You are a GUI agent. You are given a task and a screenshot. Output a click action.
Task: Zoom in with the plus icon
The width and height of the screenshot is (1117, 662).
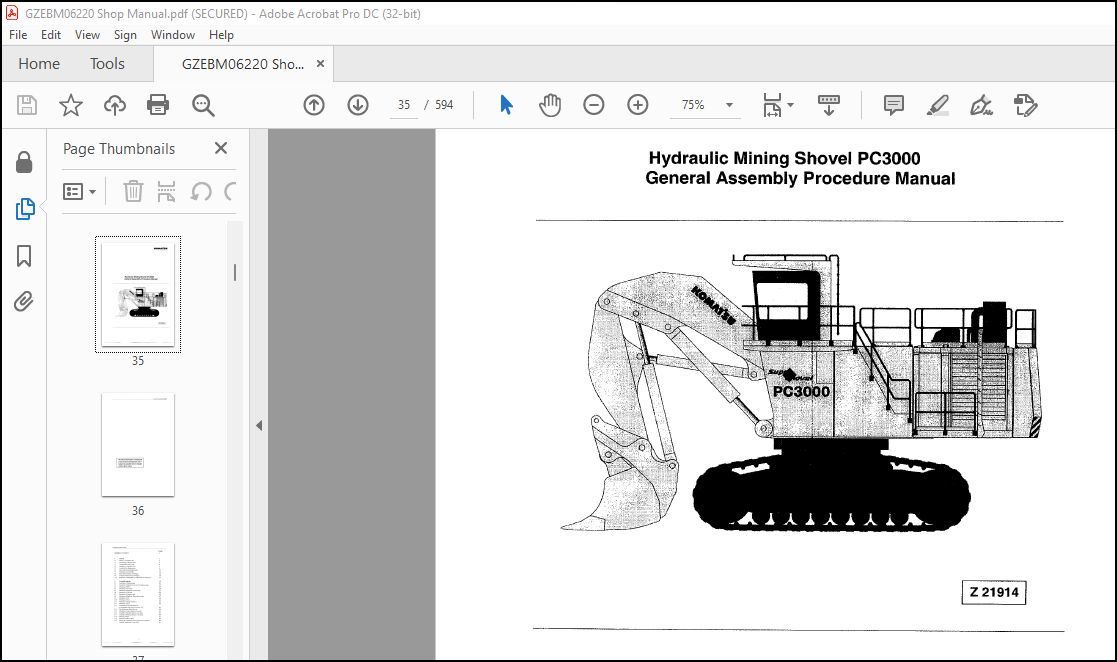point(638,105)
